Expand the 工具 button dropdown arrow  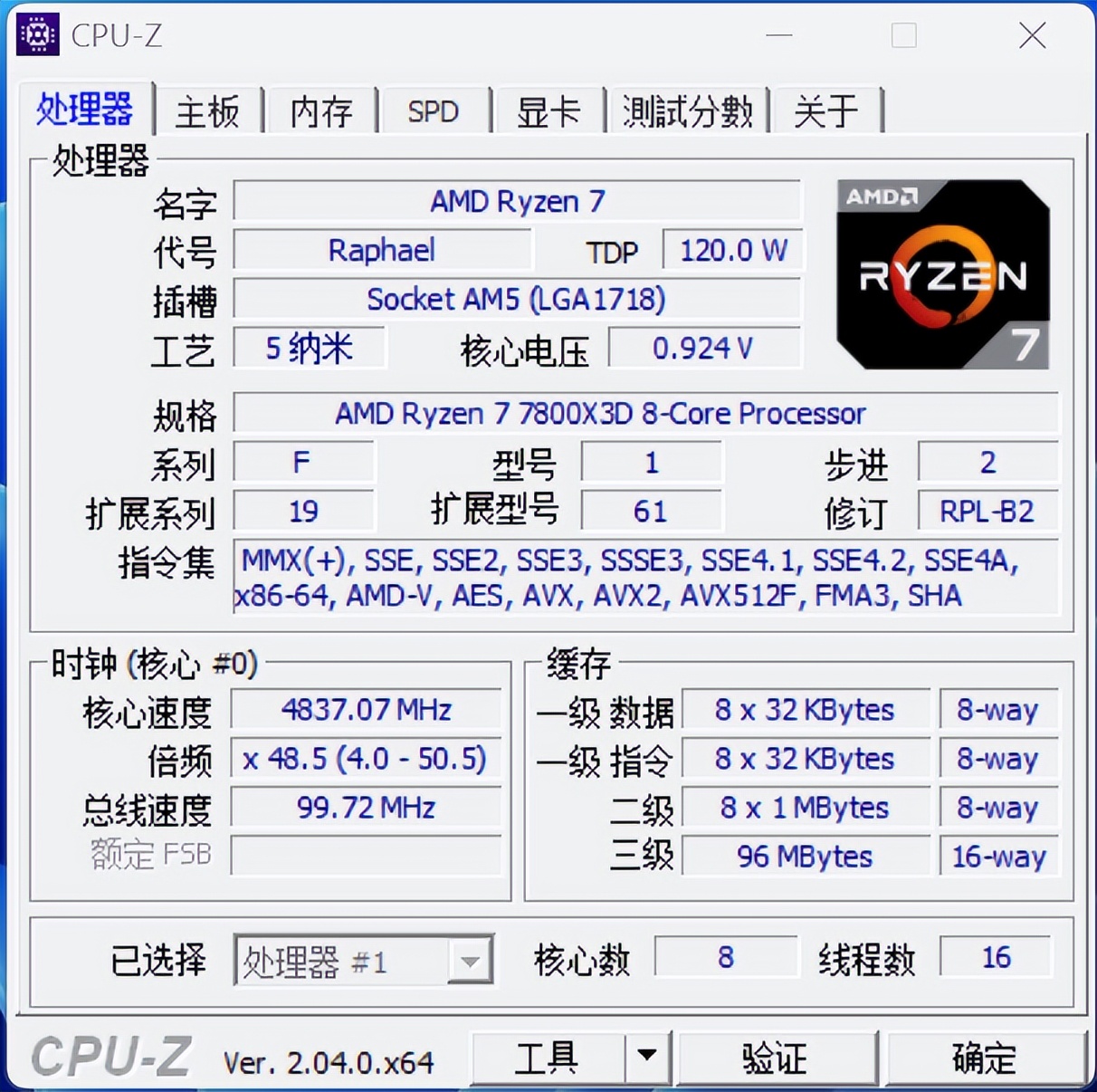click(645, 1057)
